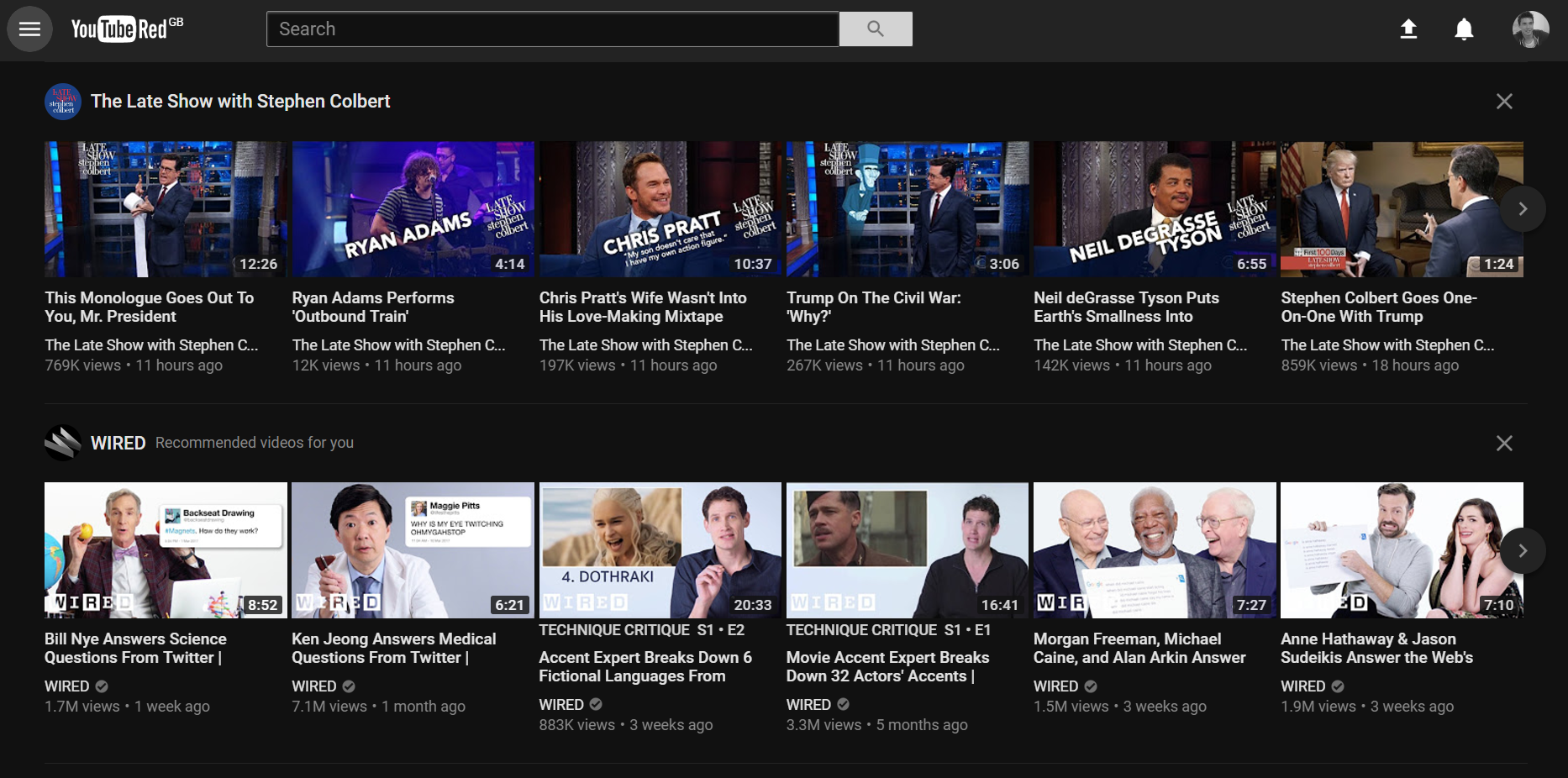Play the Chris Pratt thumbnail
Screen dimensions: 1568x778
coord(660,209)
